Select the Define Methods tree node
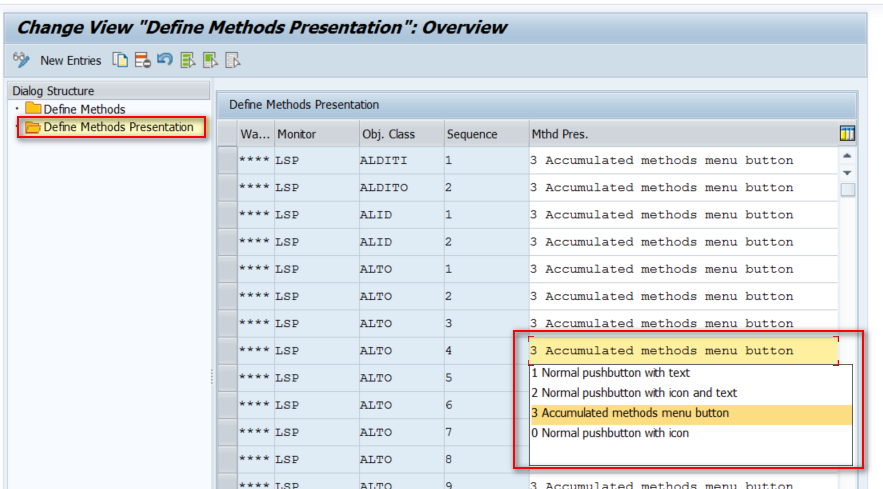Screen dimensions: 883x489 [x=84, y=109]
